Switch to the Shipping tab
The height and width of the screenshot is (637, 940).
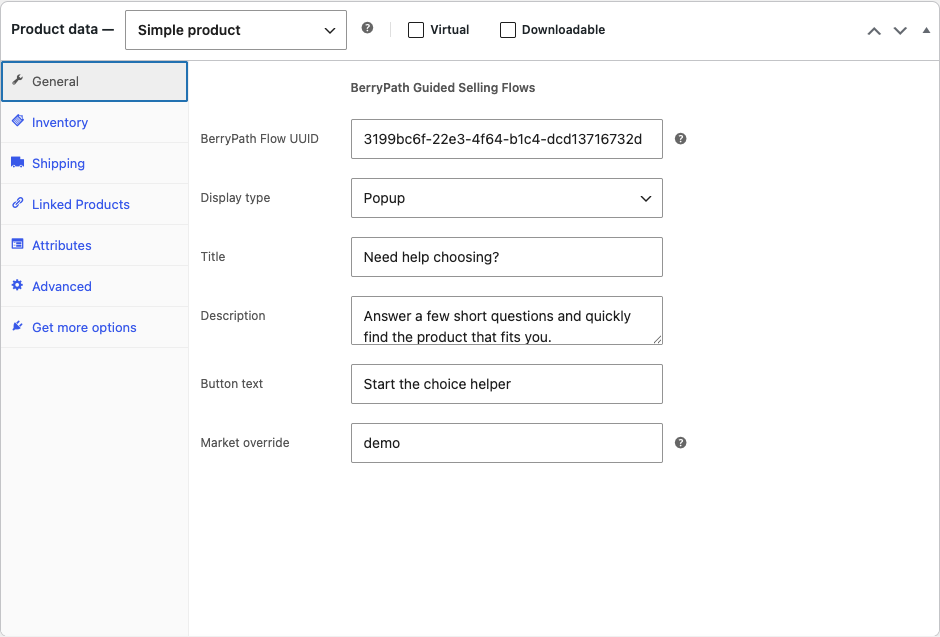(x=95, y=164)
